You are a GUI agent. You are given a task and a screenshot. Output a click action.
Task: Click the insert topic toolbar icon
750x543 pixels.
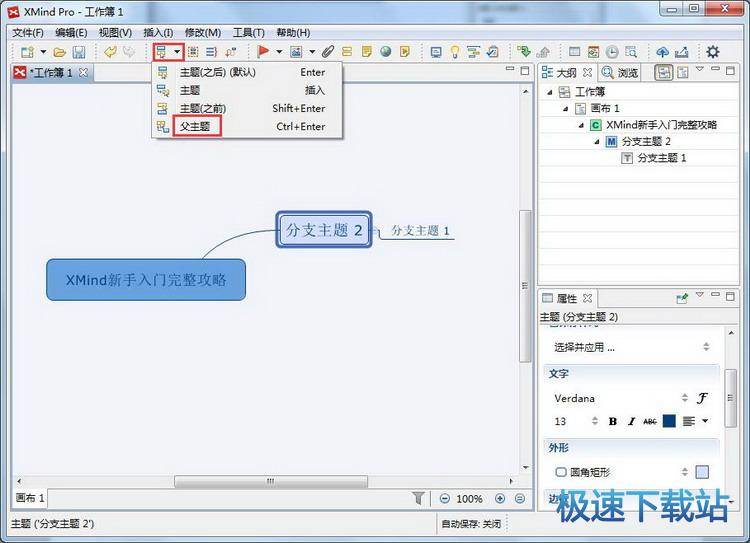point(162,52)
